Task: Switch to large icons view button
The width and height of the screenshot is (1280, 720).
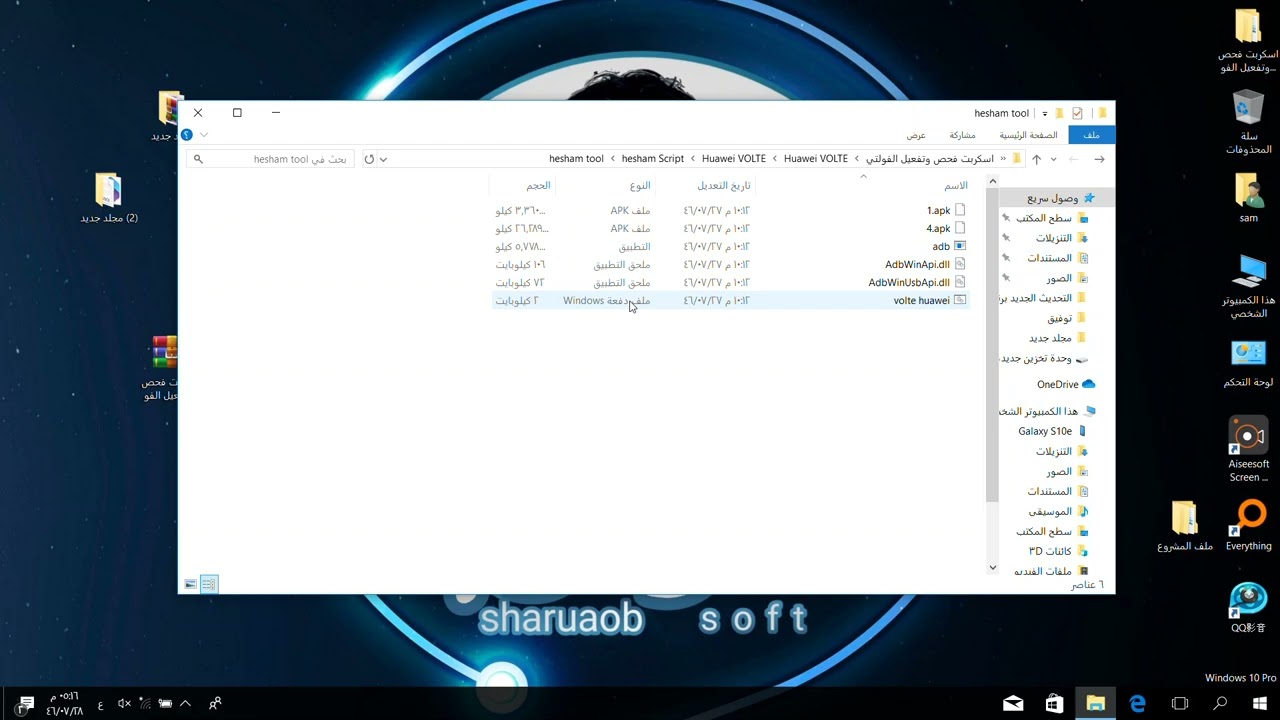Action: pyautogui.click(x=190, y=584)
